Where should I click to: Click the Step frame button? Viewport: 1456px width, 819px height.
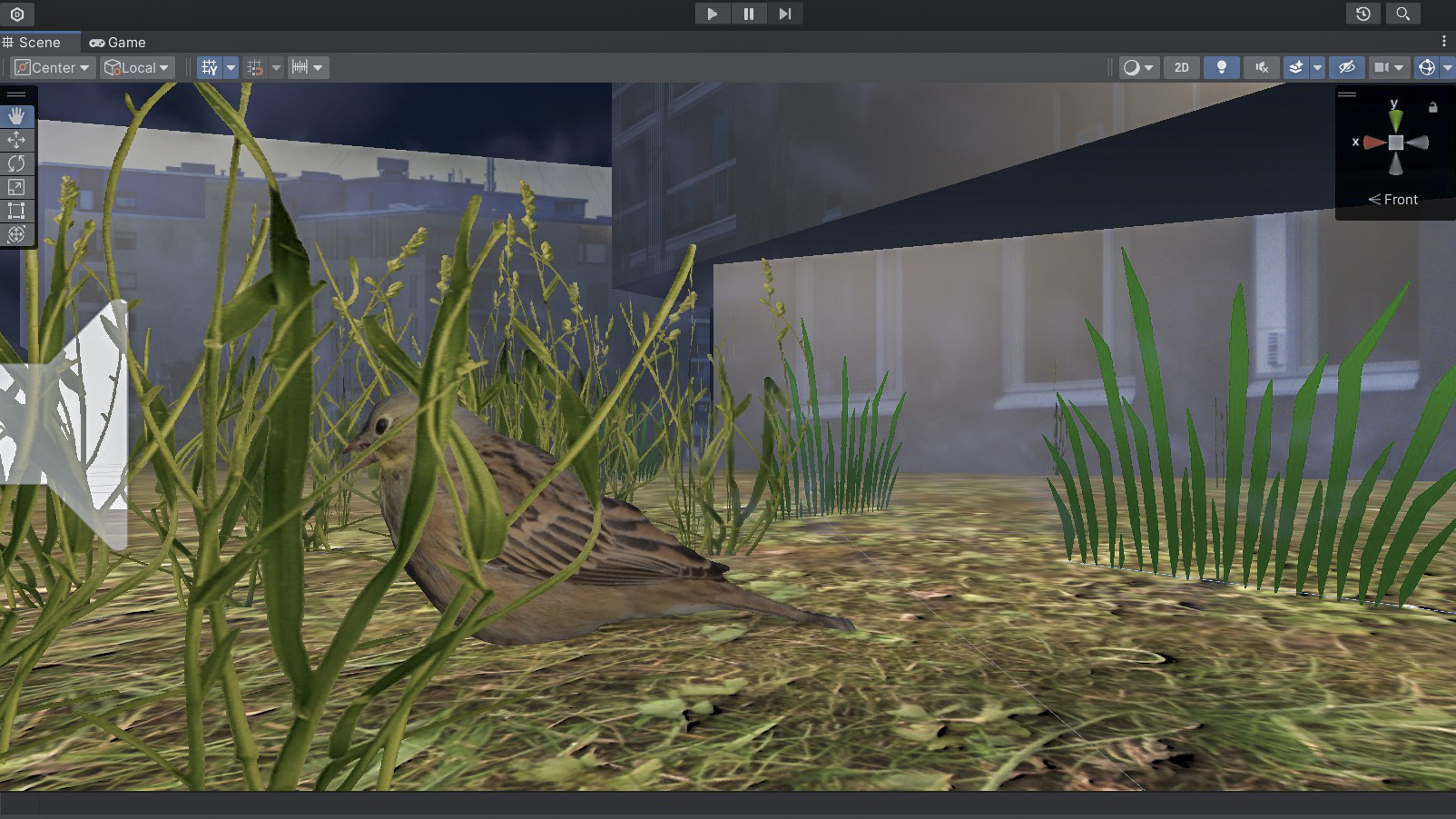coord(785,14)
